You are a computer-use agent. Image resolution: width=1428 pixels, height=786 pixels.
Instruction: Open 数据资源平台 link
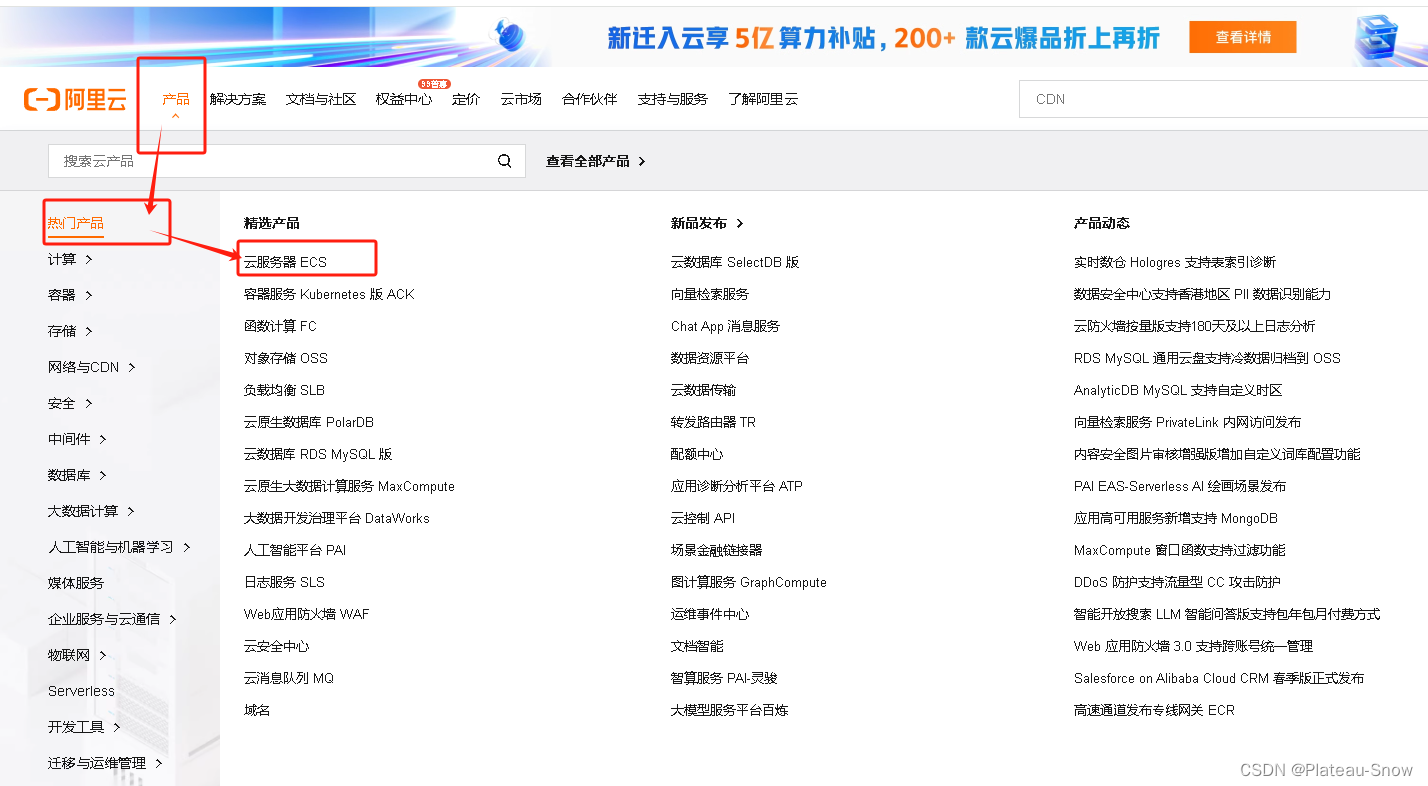710,358
